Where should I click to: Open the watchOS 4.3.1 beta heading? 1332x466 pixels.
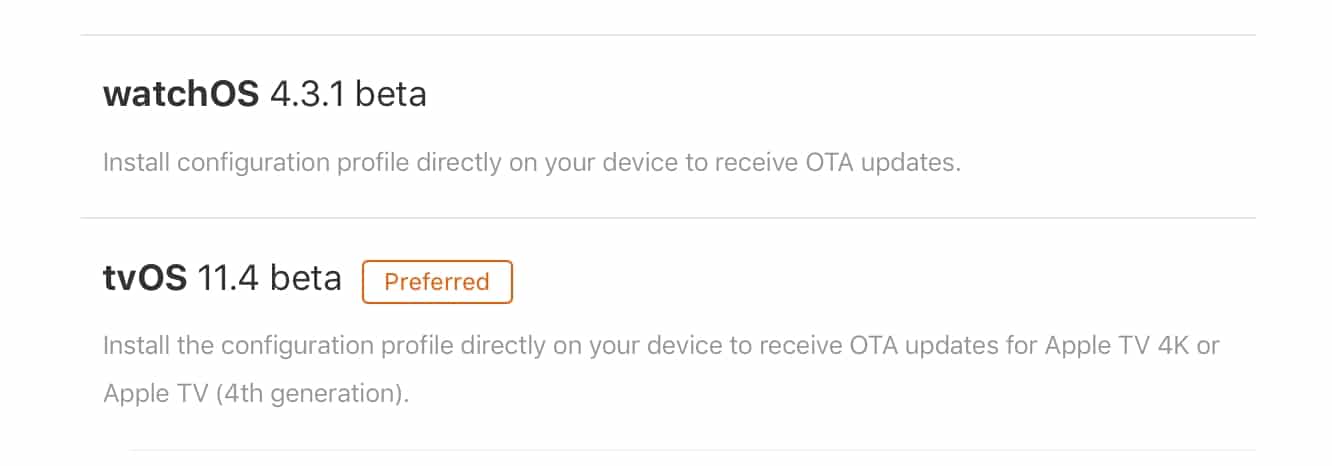coord(264,94)
